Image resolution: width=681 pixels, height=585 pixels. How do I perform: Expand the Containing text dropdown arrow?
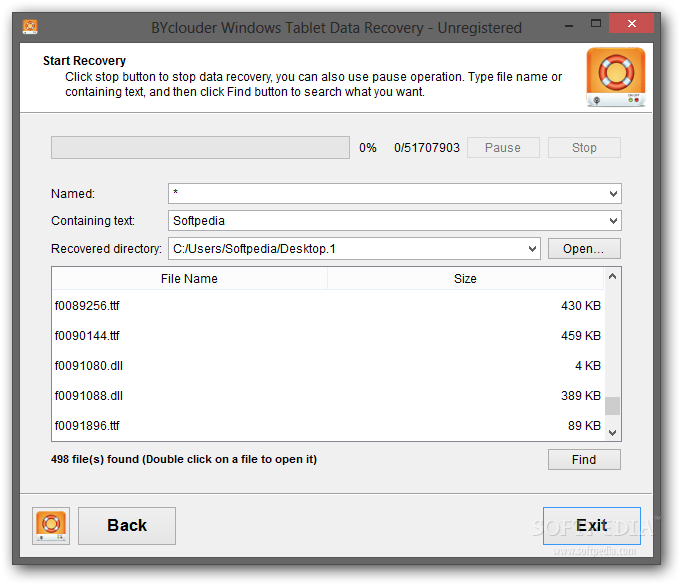pyautogui.click(x=613, y=221)
